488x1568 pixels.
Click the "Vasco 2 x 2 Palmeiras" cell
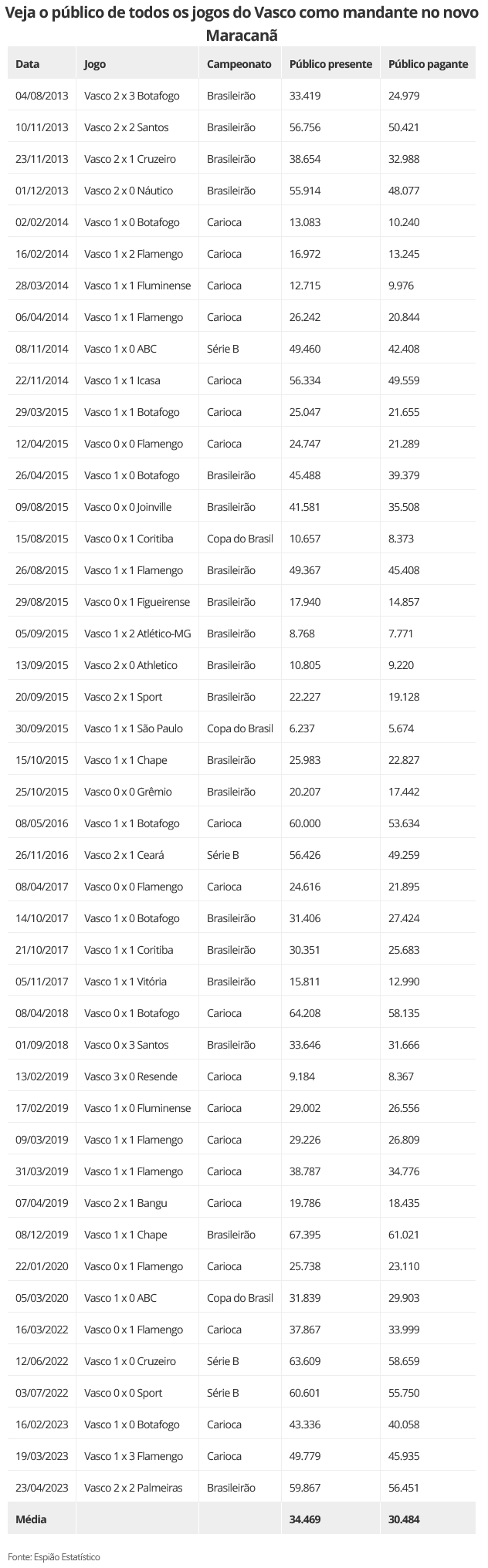click(134, 1488)
